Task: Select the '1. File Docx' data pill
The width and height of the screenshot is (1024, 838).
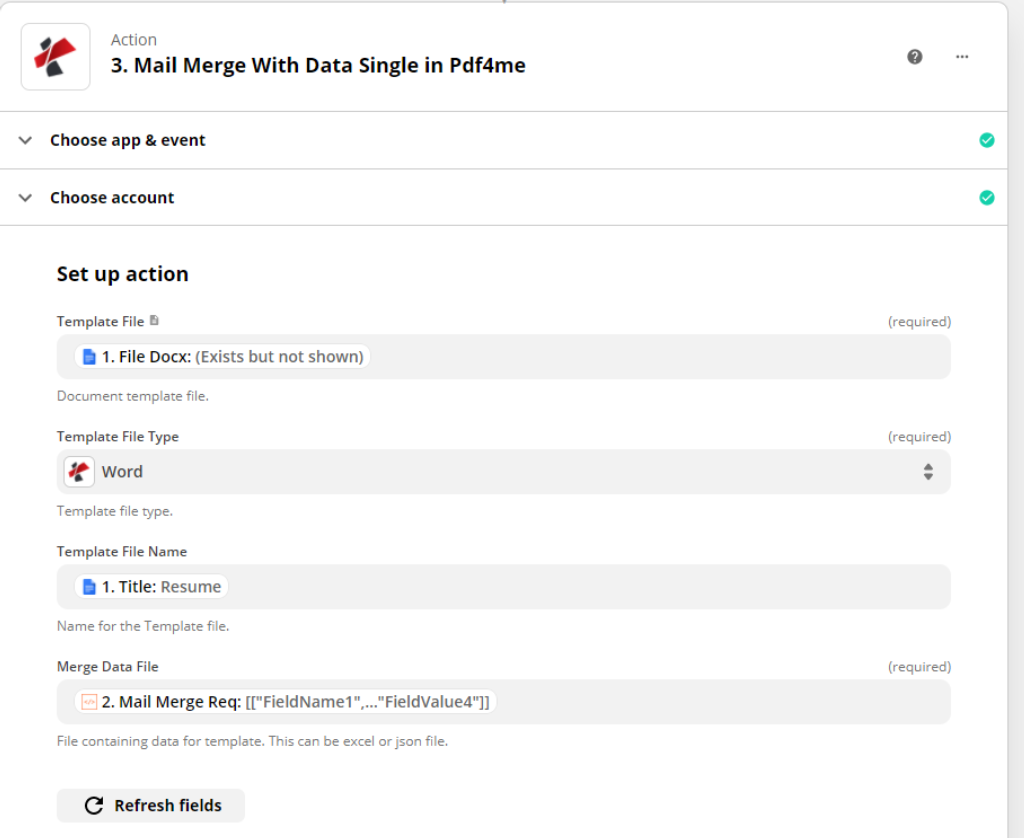Action: tap(232, 357)
